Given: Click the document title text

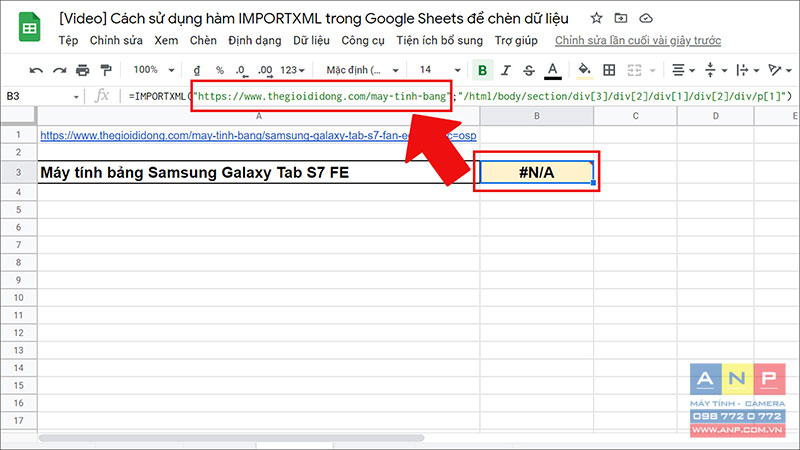Looking at the screenshot, I should pyautogui.click(x=314, y=19).
